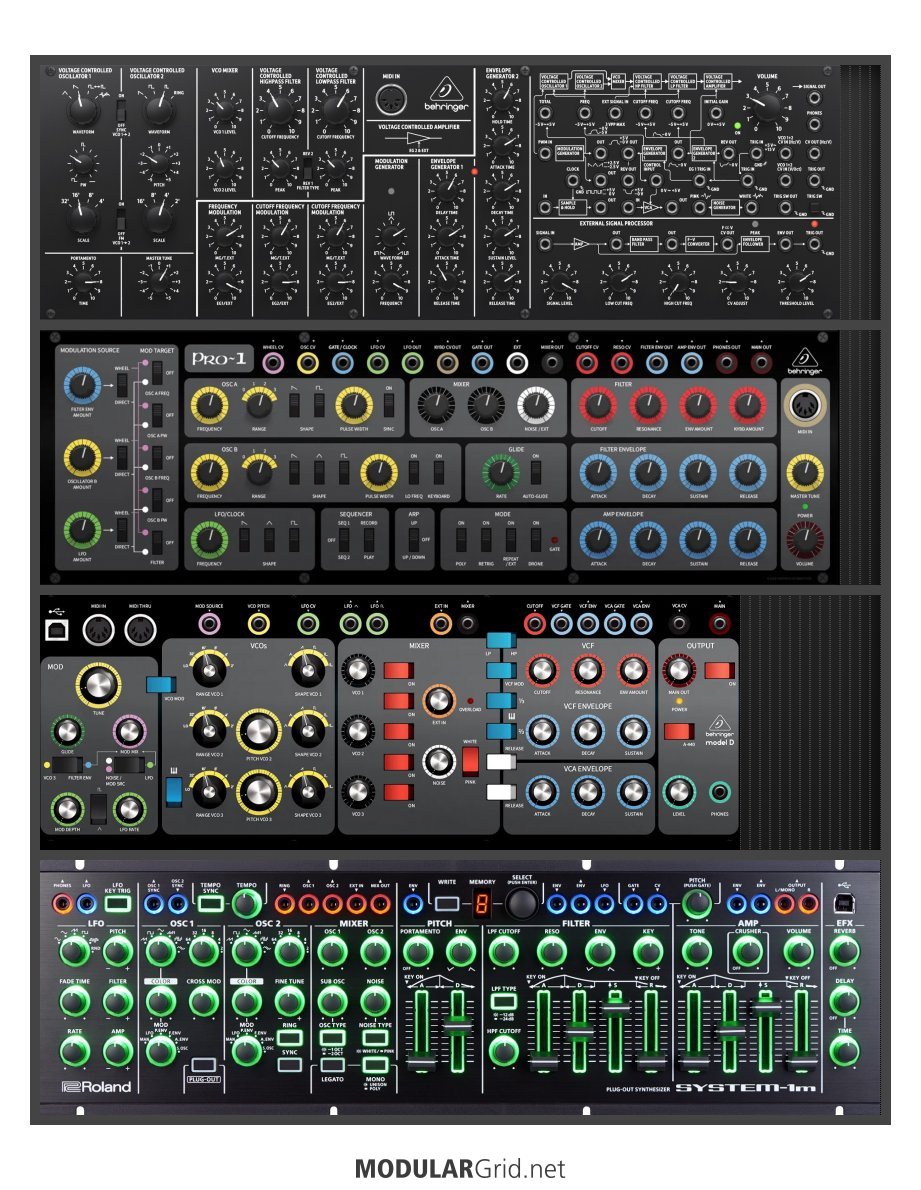This screenshot has width=921, height=1190.
Task: Select the Model D Mod Source jack
Action: pos(209,624)
